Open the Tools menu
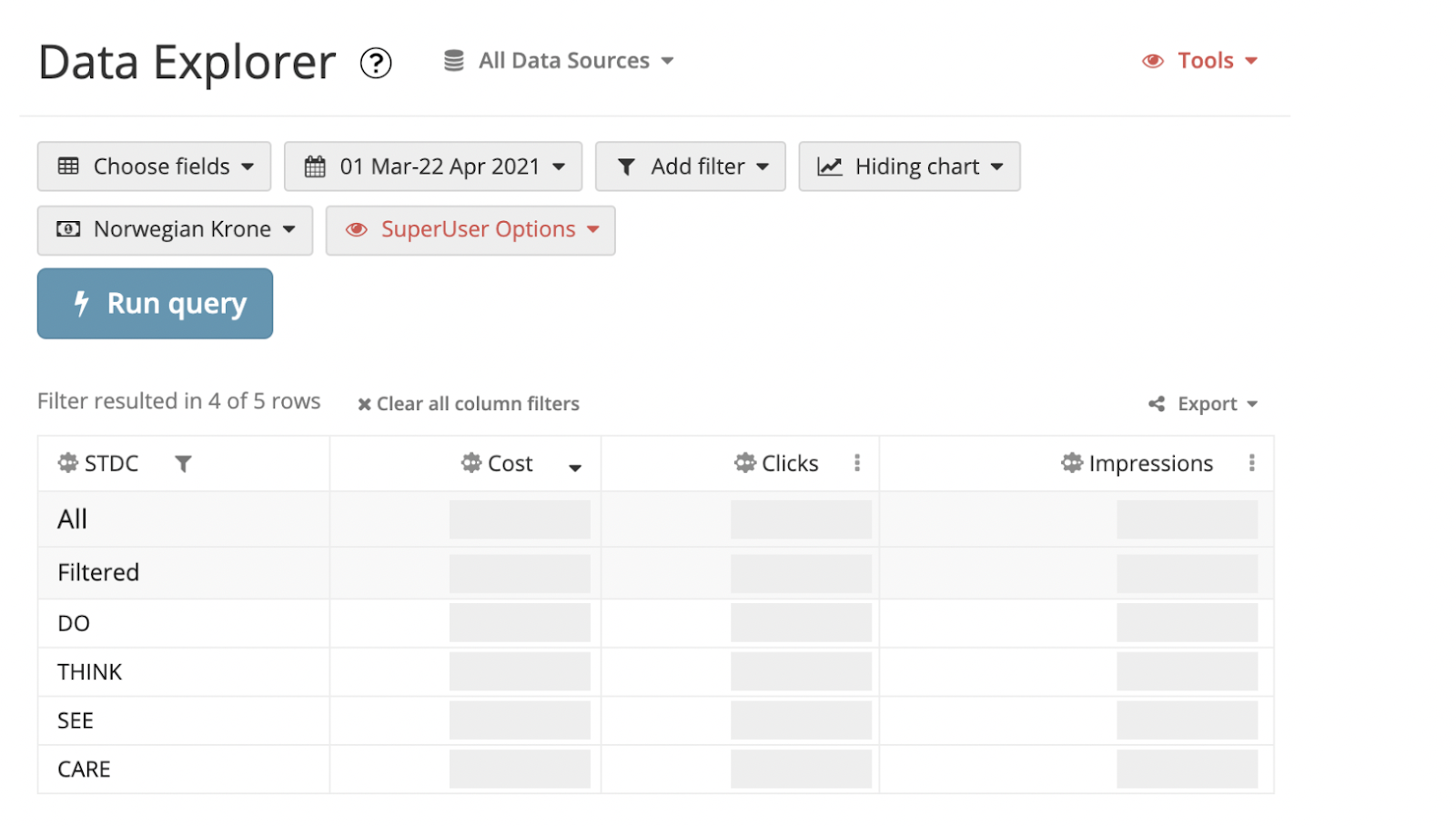Image resolution: width=1456 pixels, height=826 pixels. coord(1201,61)
